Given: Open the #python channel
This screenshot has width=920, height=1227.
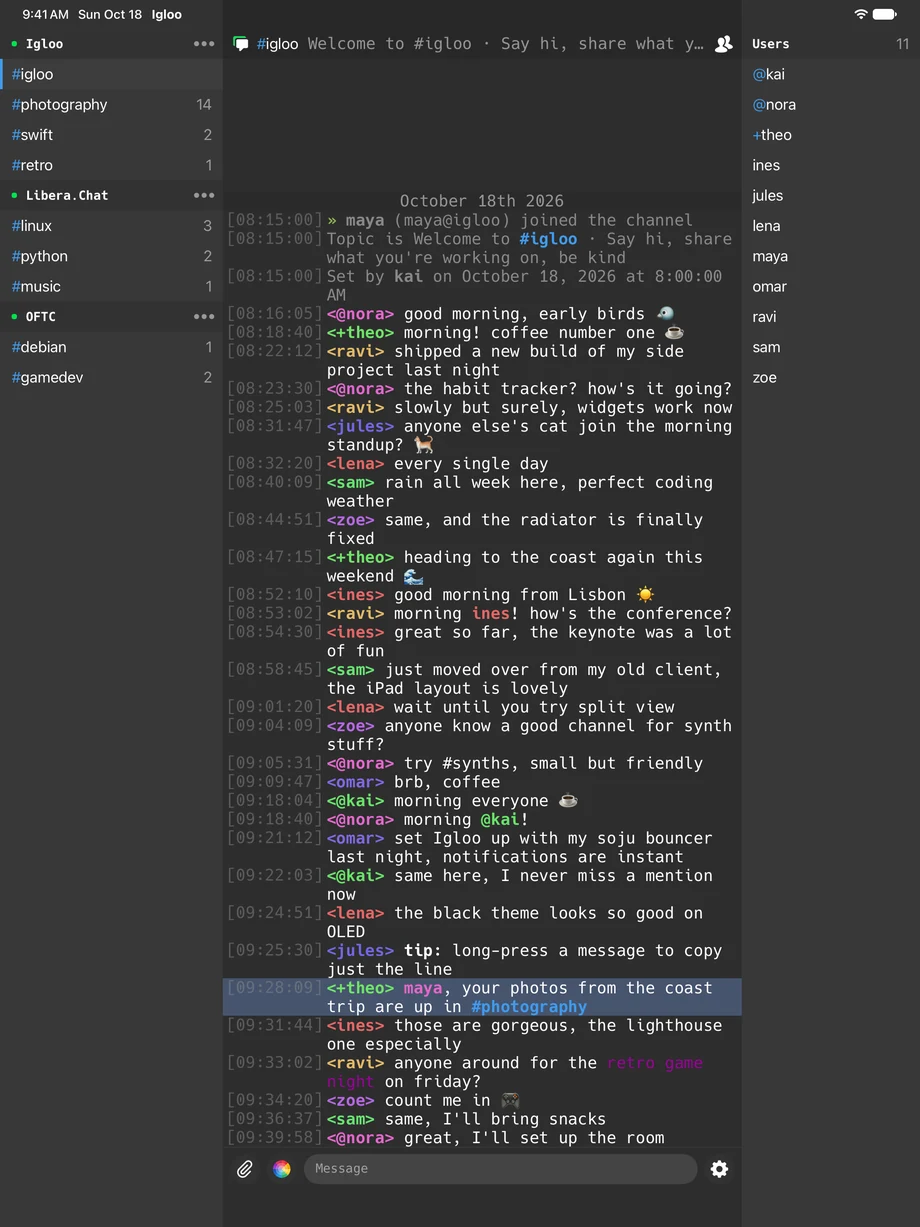Looking at the screenshot, I should (x=111, y=256).
